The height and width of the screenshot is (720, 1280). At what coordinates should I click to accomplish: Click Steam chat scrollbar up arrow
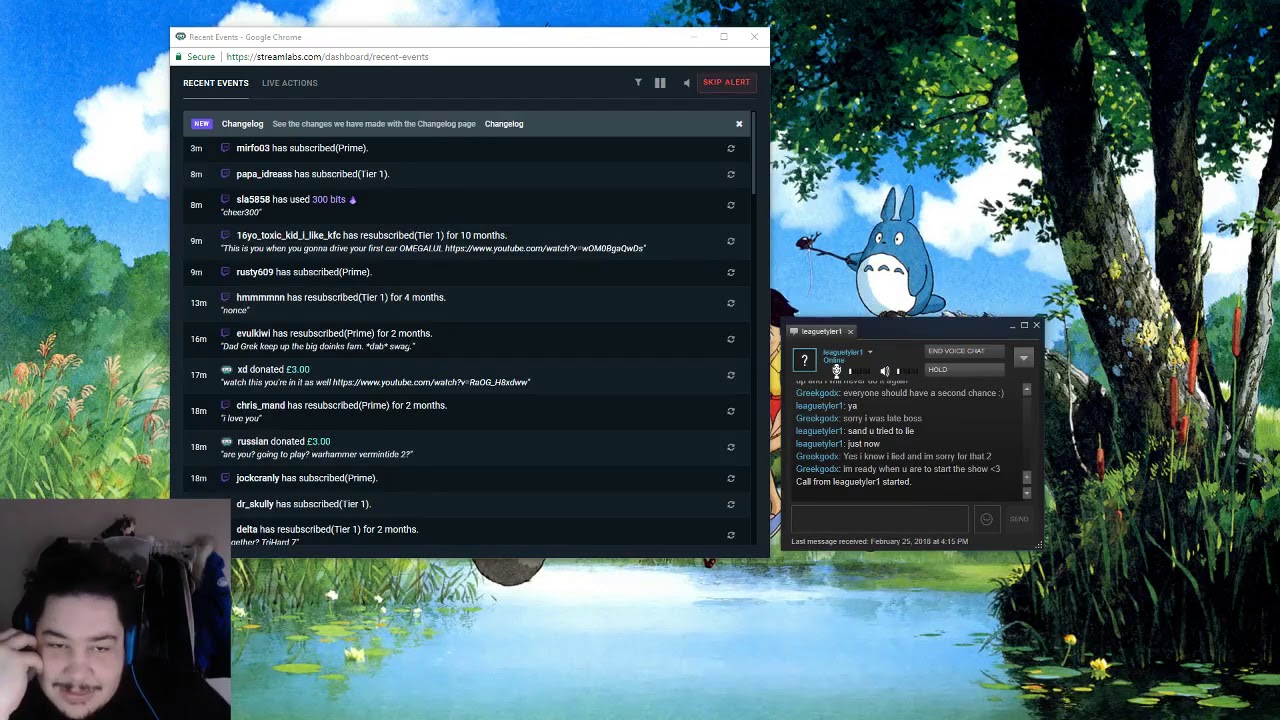[1026, 389]
